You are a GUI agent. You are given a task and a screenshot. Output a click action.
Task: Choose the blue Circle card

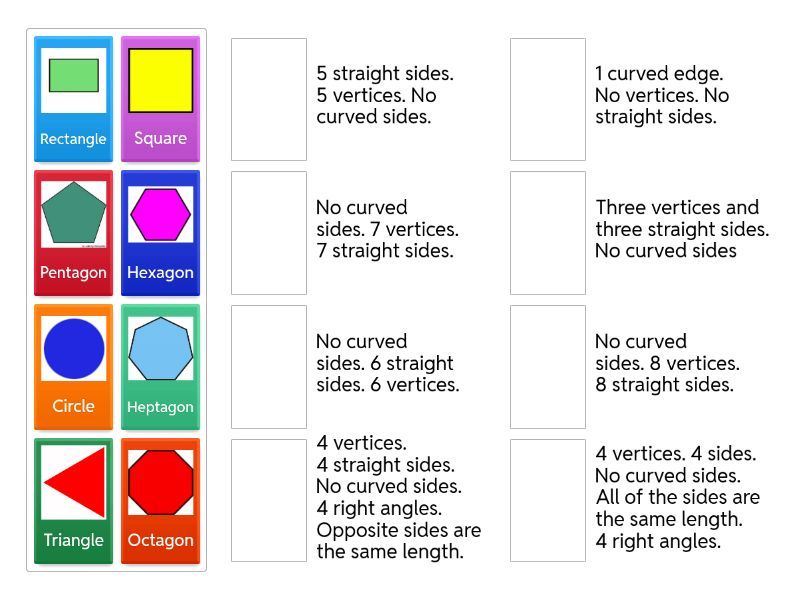[73, 367]
